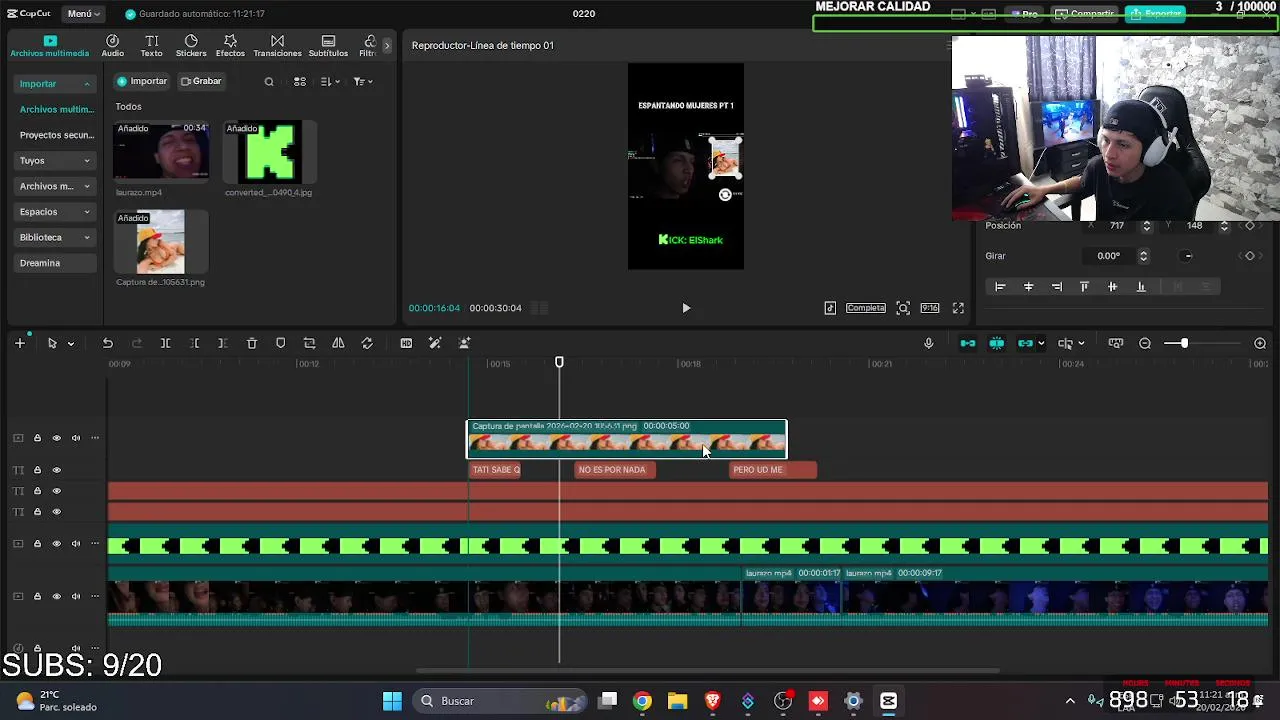Open the Menú dropdown
1280x720 pixels.
pyautogui.click(x=84, y=14)
